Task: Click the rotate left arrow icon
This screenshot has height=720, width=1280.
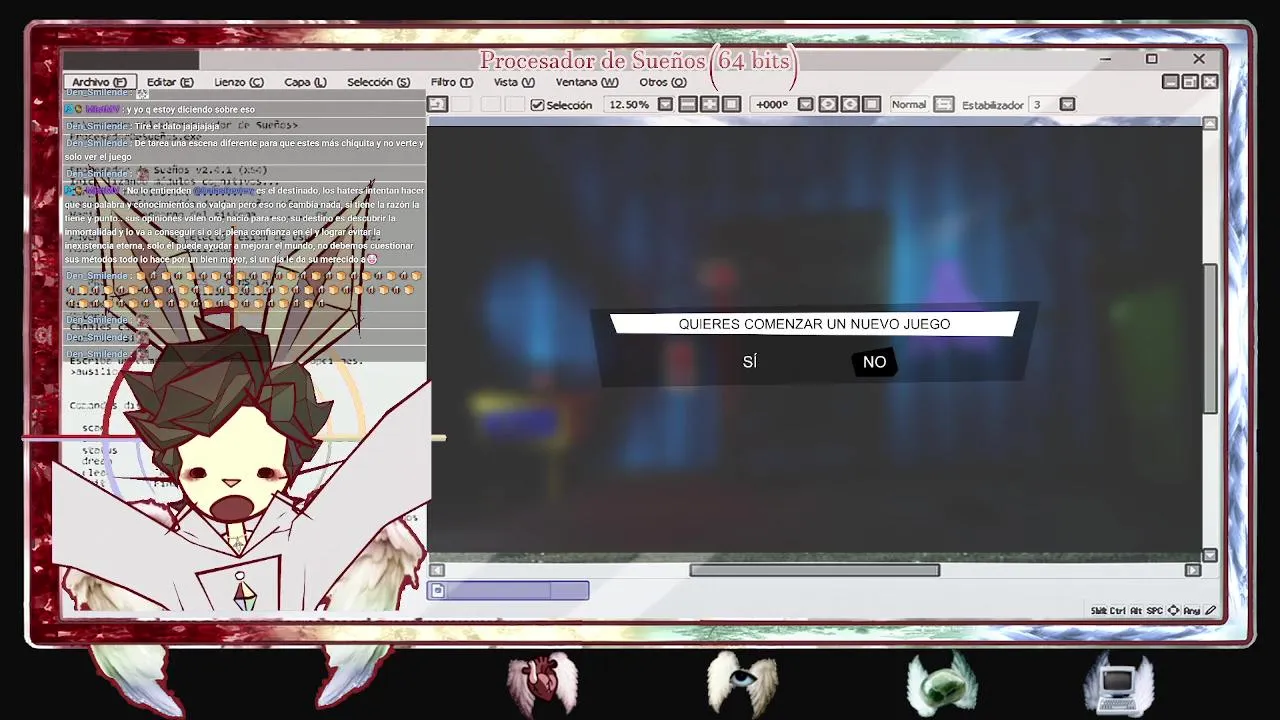Action: click(x=850, y=105)
